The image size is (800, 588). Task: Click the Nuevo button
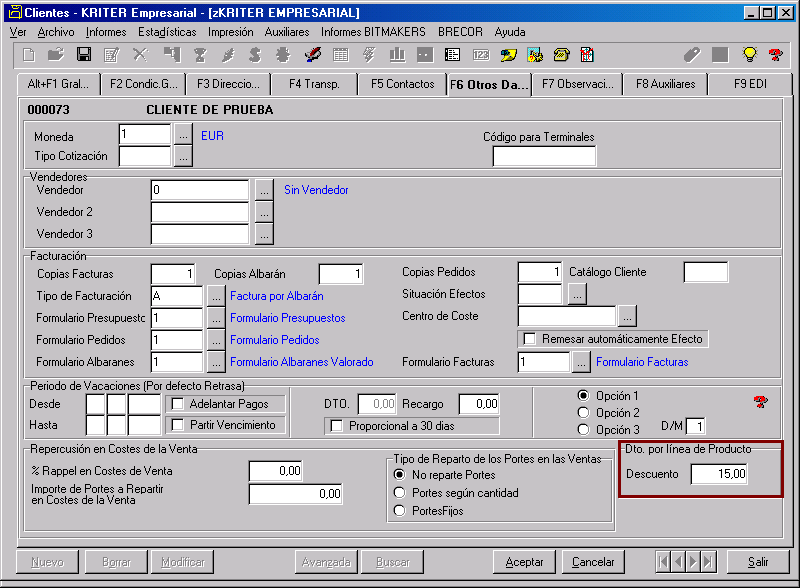pos(47,562)
